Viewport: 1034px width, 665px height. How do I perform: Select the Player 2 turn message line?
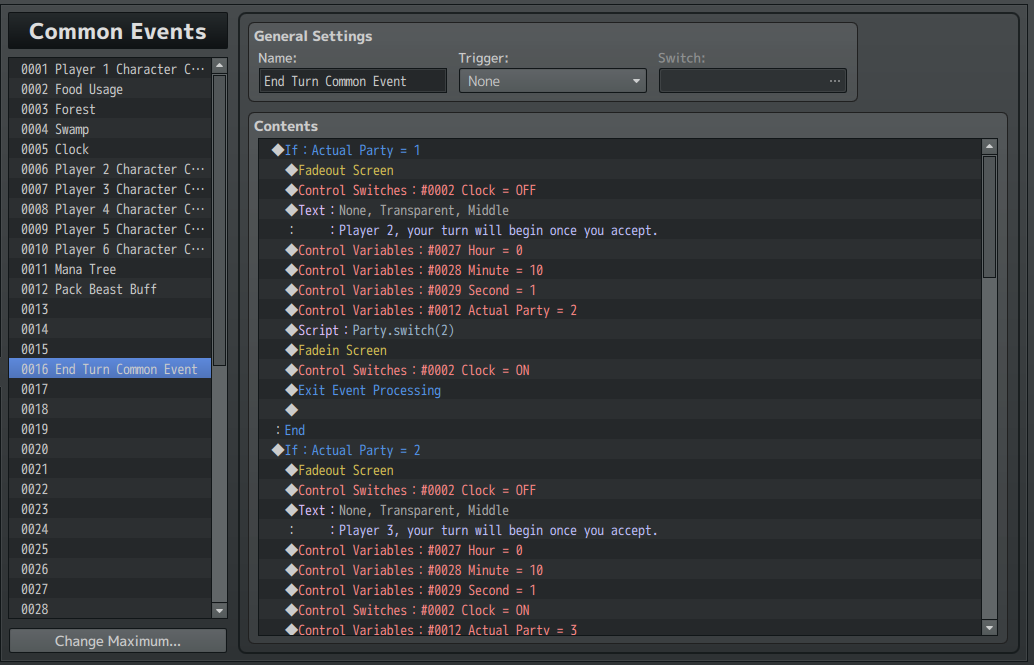click(619, 230)
